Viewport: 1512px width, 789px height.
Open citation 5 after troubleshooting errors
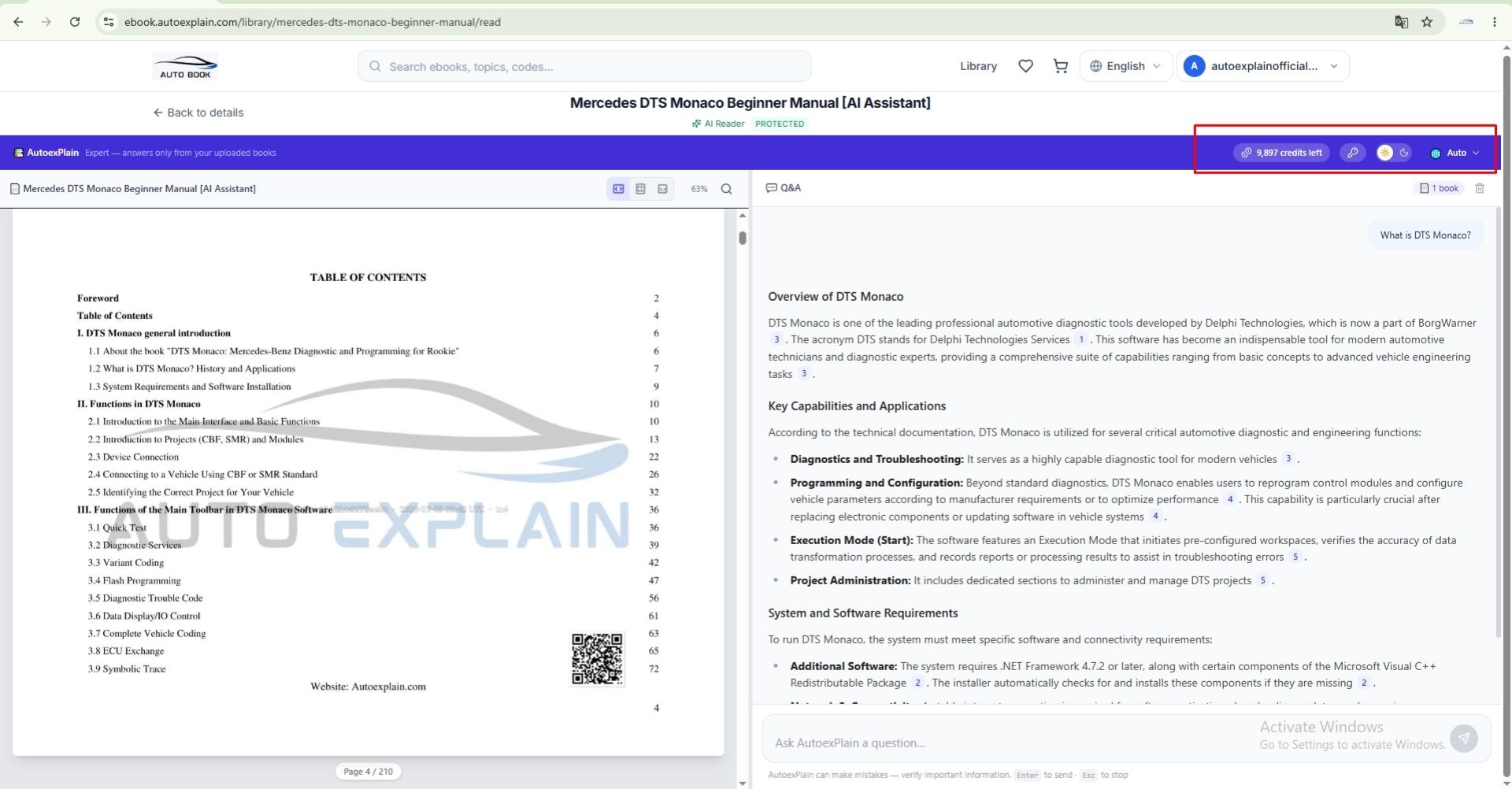click(1295, 557)
